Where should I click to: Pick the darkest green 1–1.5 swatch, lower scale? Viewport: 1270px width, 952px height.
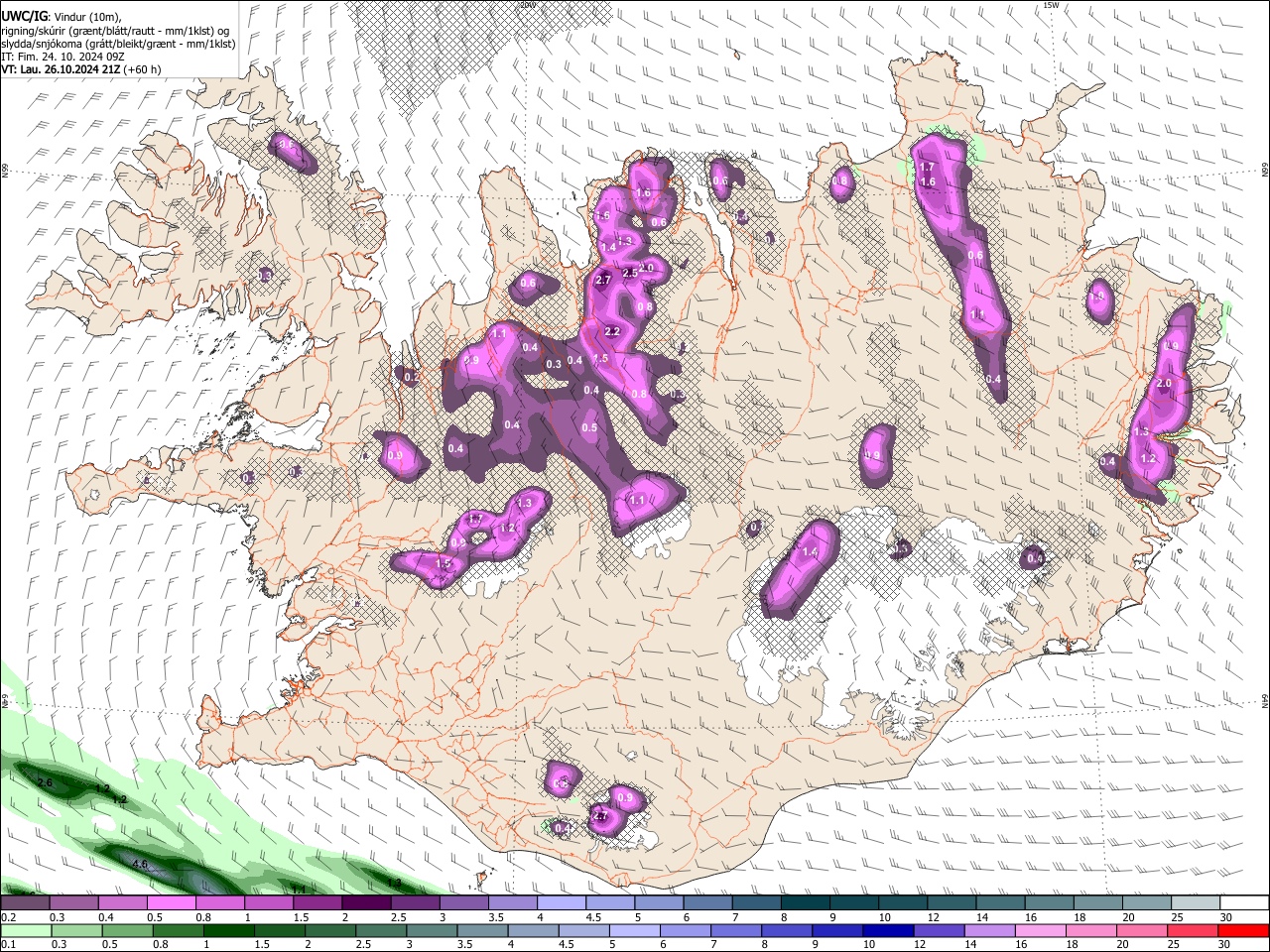[x=228, y=932]
